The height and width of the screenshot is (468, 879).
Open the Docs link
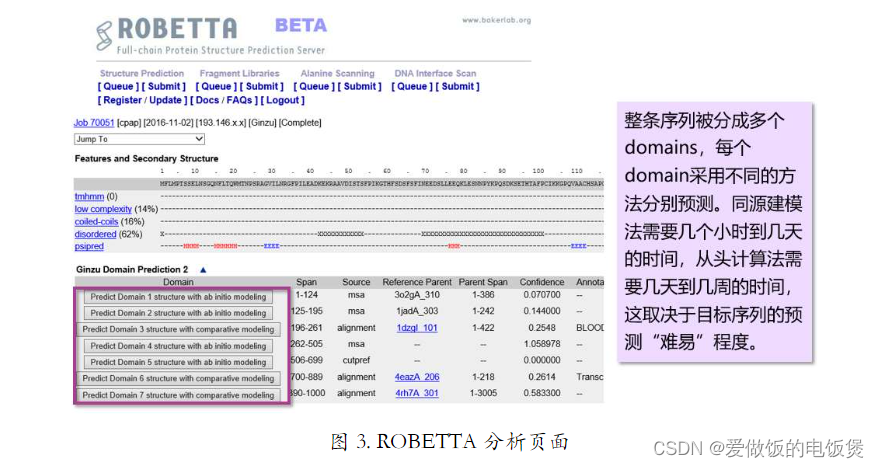pyautogui.click(x=207, y=100)
